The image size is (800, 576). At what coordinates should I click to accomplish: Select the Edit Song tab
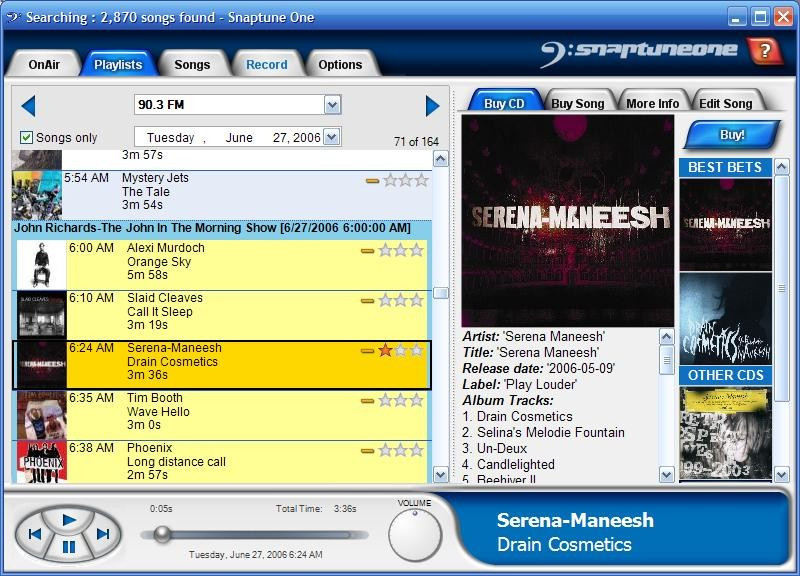[x=726, y=104]
